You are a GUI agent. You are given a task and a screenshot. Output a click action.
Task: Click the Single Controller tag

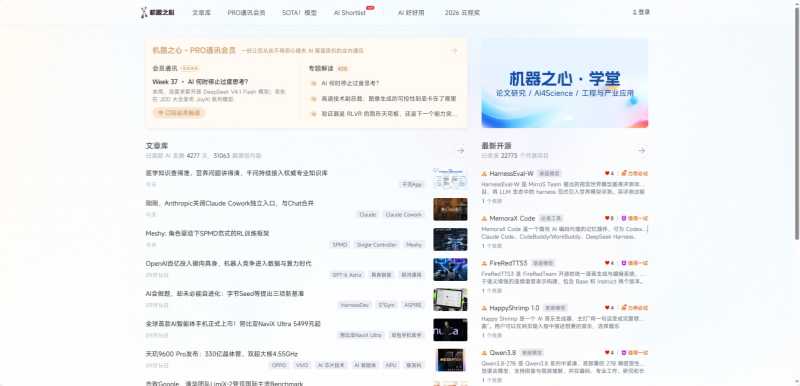pyautogui.click(x=377, y=245)
